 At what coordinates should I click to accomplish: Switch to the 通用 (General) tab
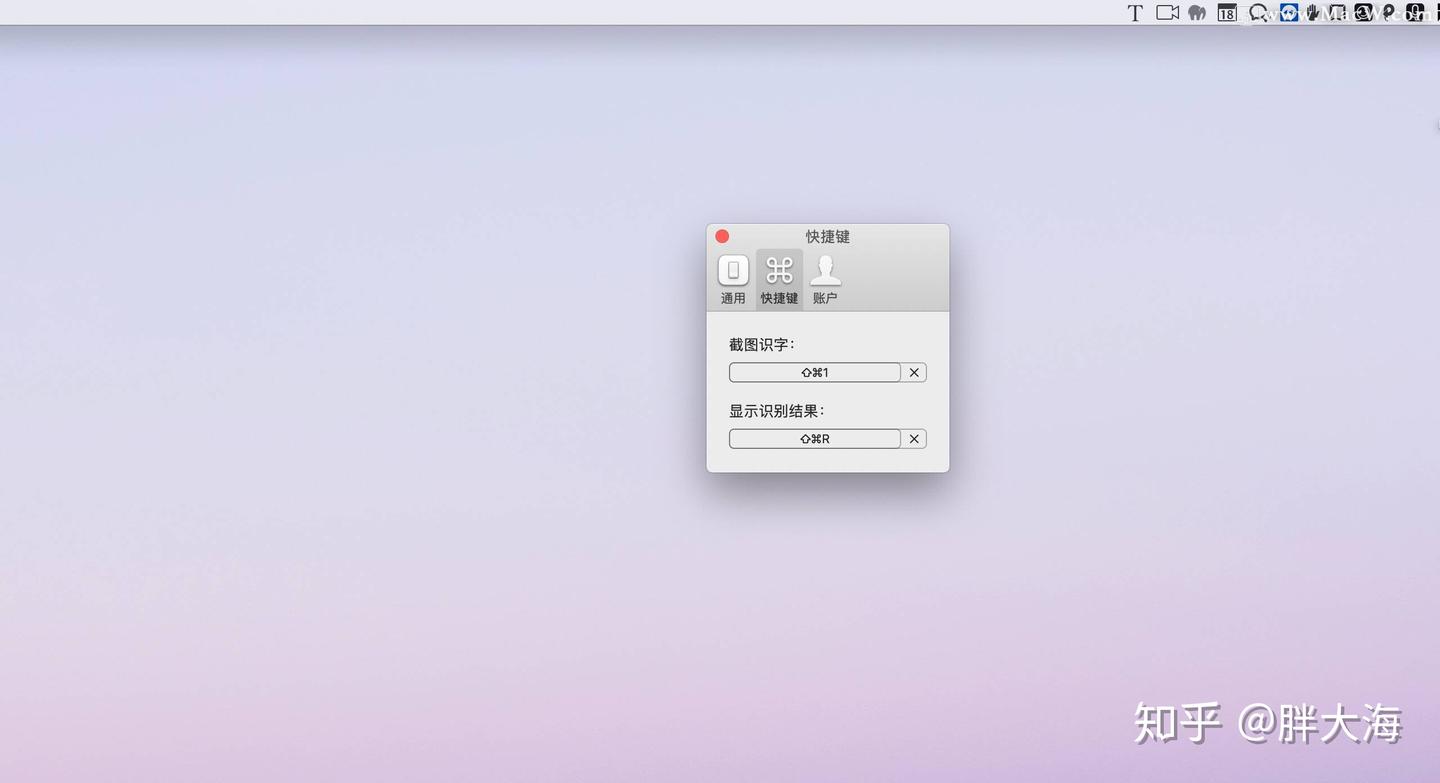click(x=733, y=278)
